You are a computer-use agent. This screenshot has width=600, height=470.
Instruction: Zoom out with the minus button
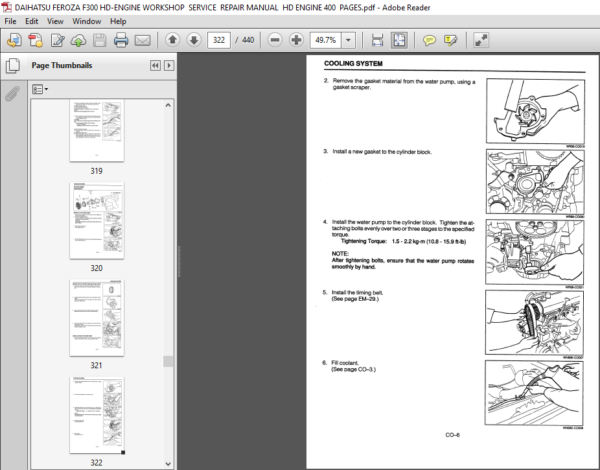[275, 40]
